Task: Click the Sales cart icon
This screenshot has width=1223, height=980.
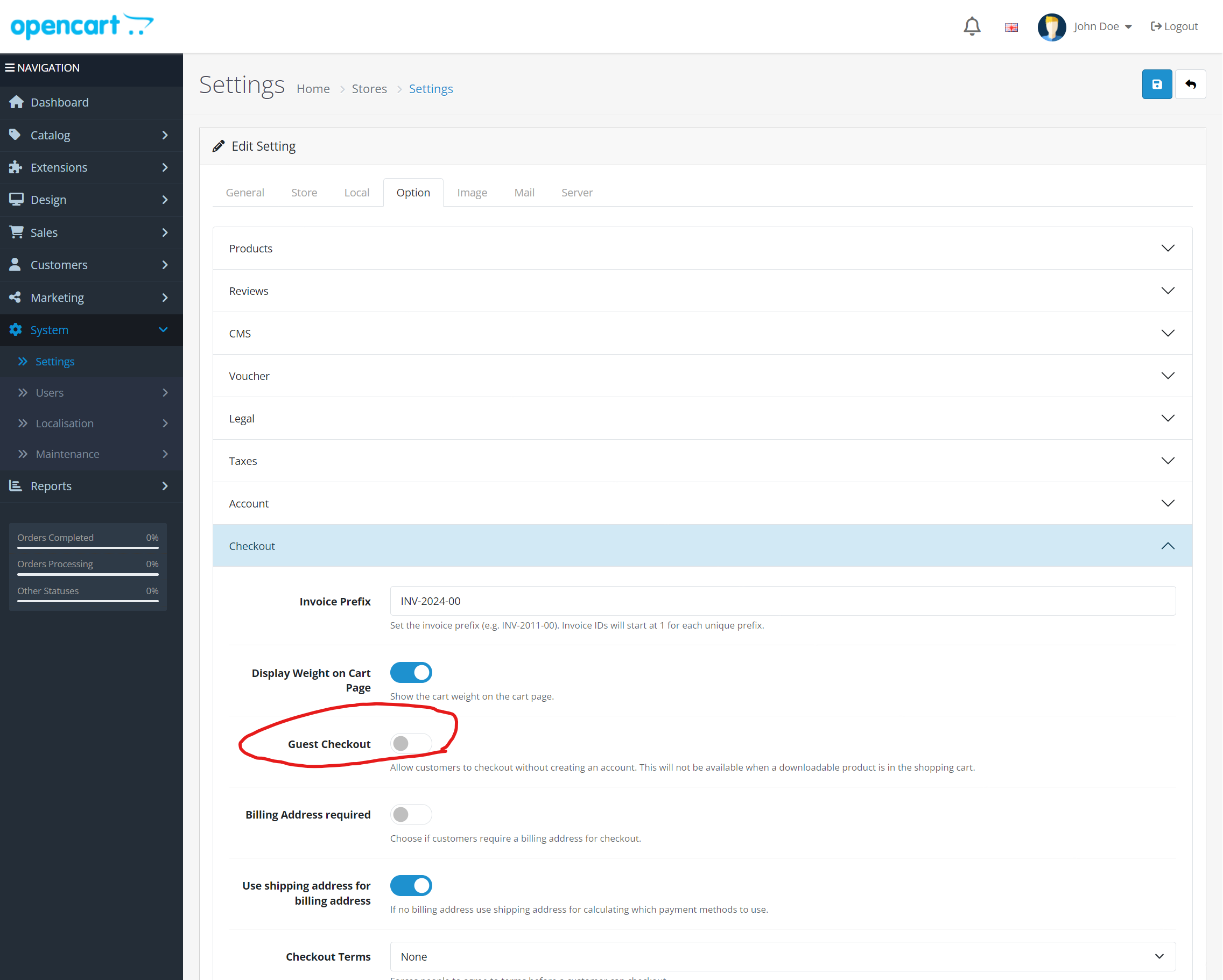Action: click(17, 232)
